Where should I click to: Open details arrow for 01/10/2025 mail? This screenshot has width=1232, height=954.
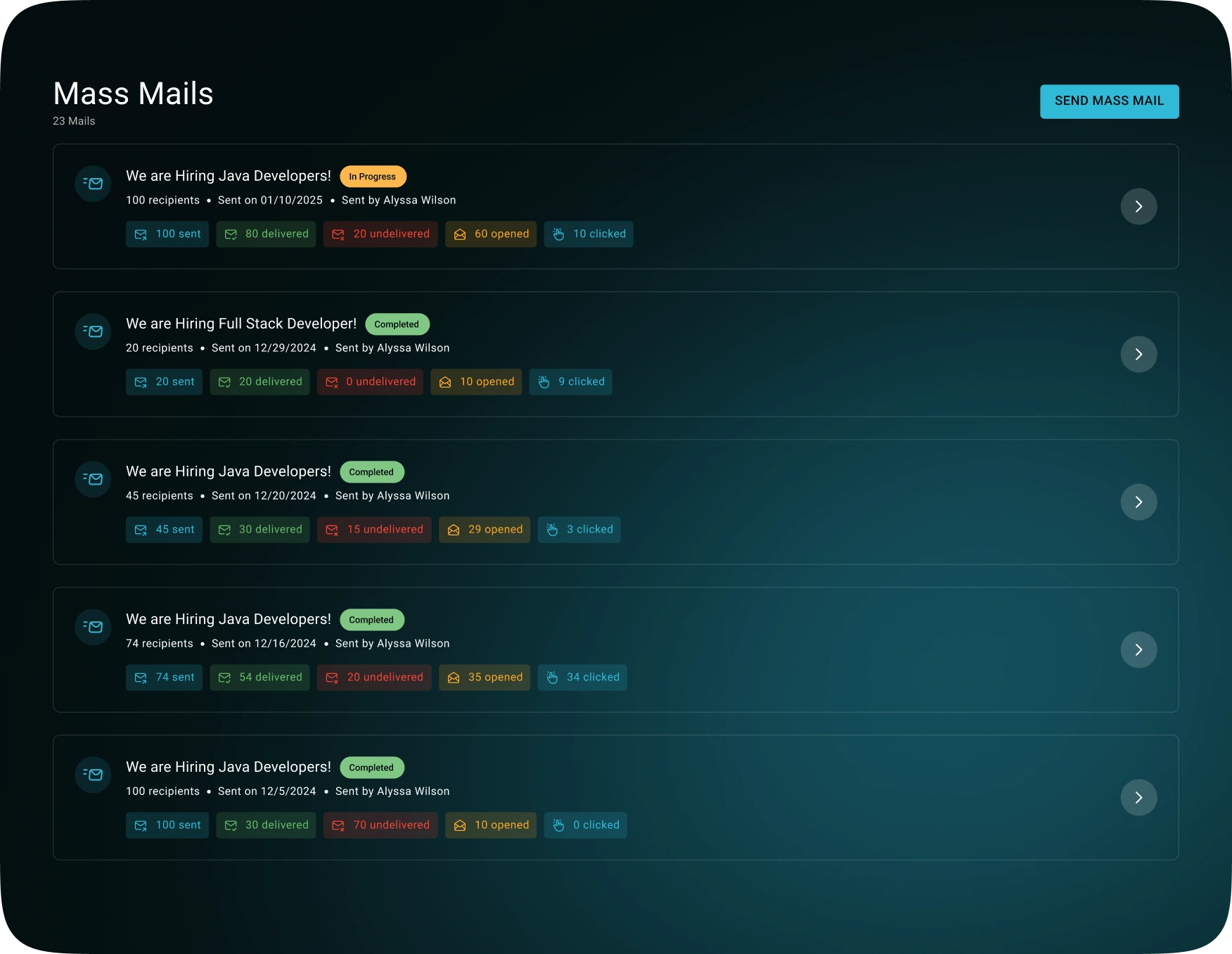pos(1138,206)
